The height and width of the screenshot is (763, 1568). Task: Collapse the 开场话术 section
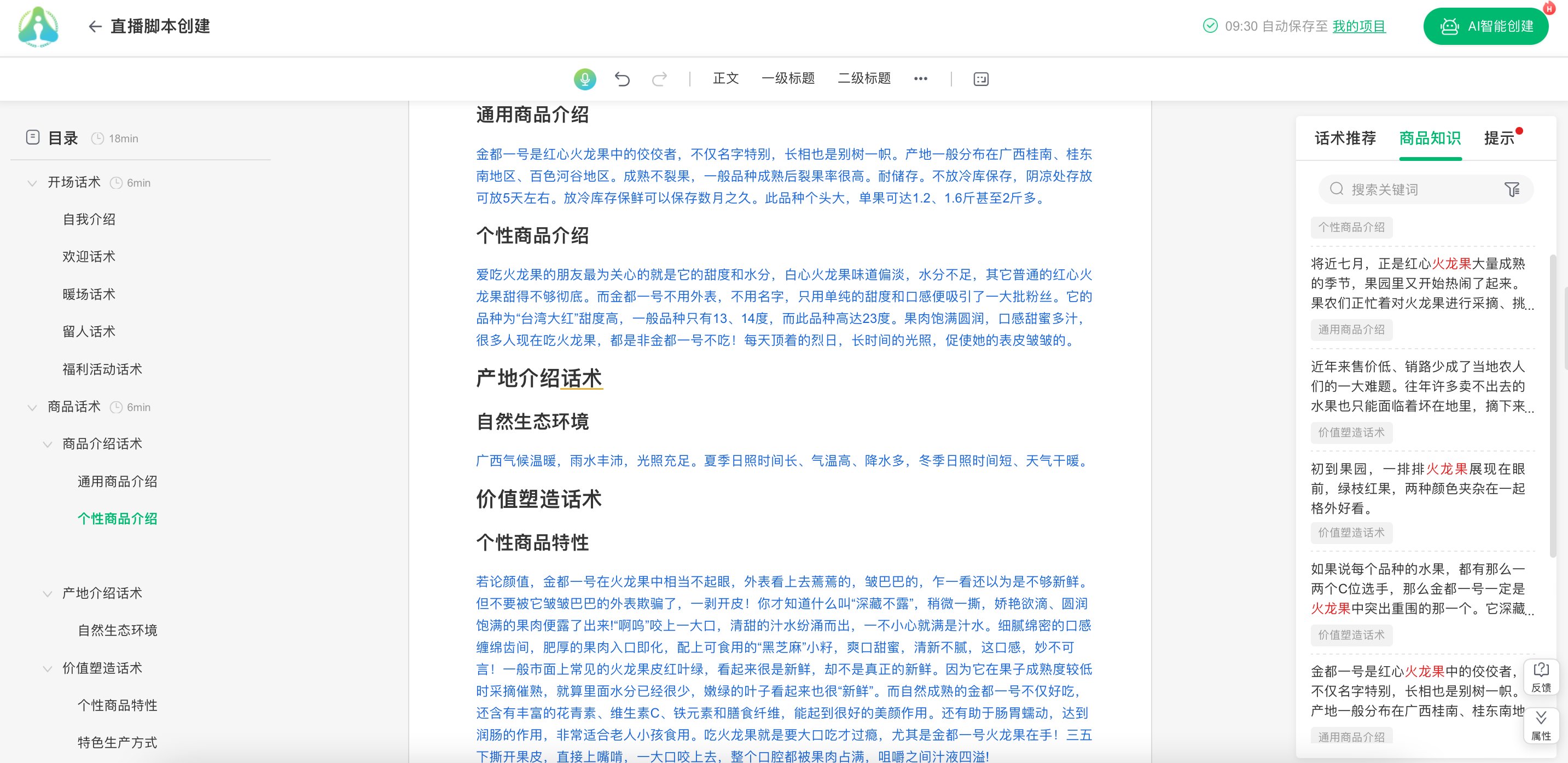[32, 183]
